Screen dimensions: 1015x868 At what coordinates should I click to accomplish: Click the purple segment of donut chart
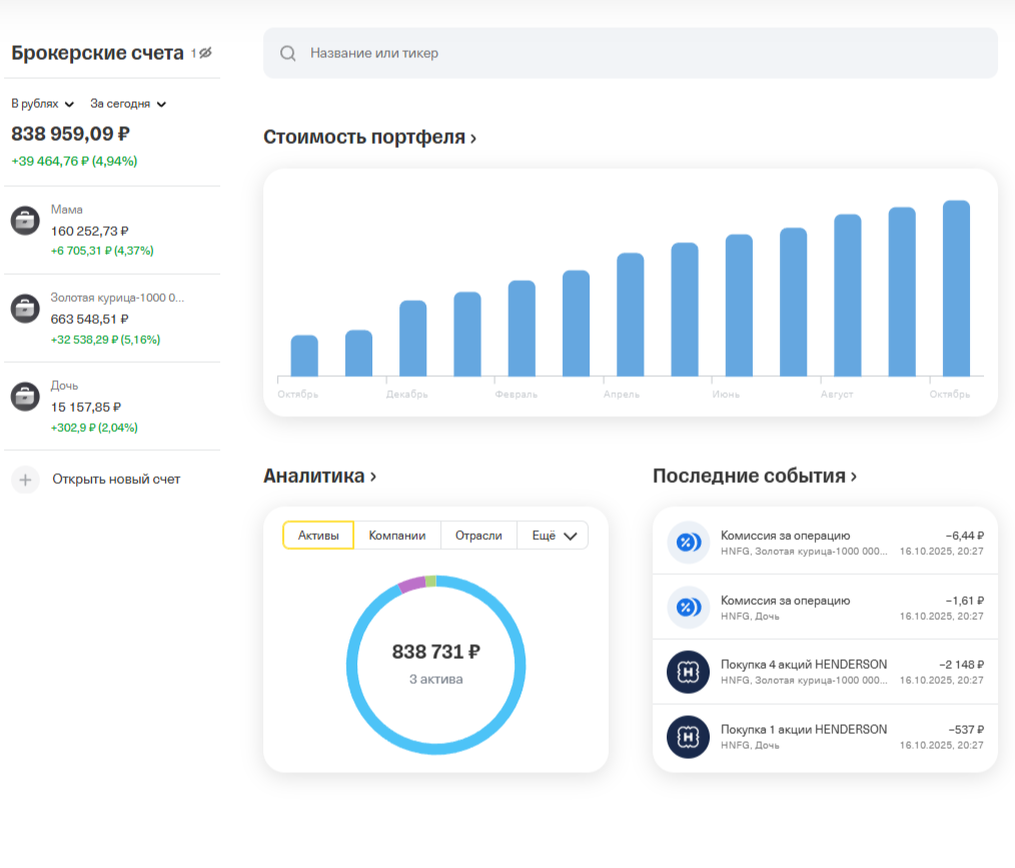click(x=410, y=584)
